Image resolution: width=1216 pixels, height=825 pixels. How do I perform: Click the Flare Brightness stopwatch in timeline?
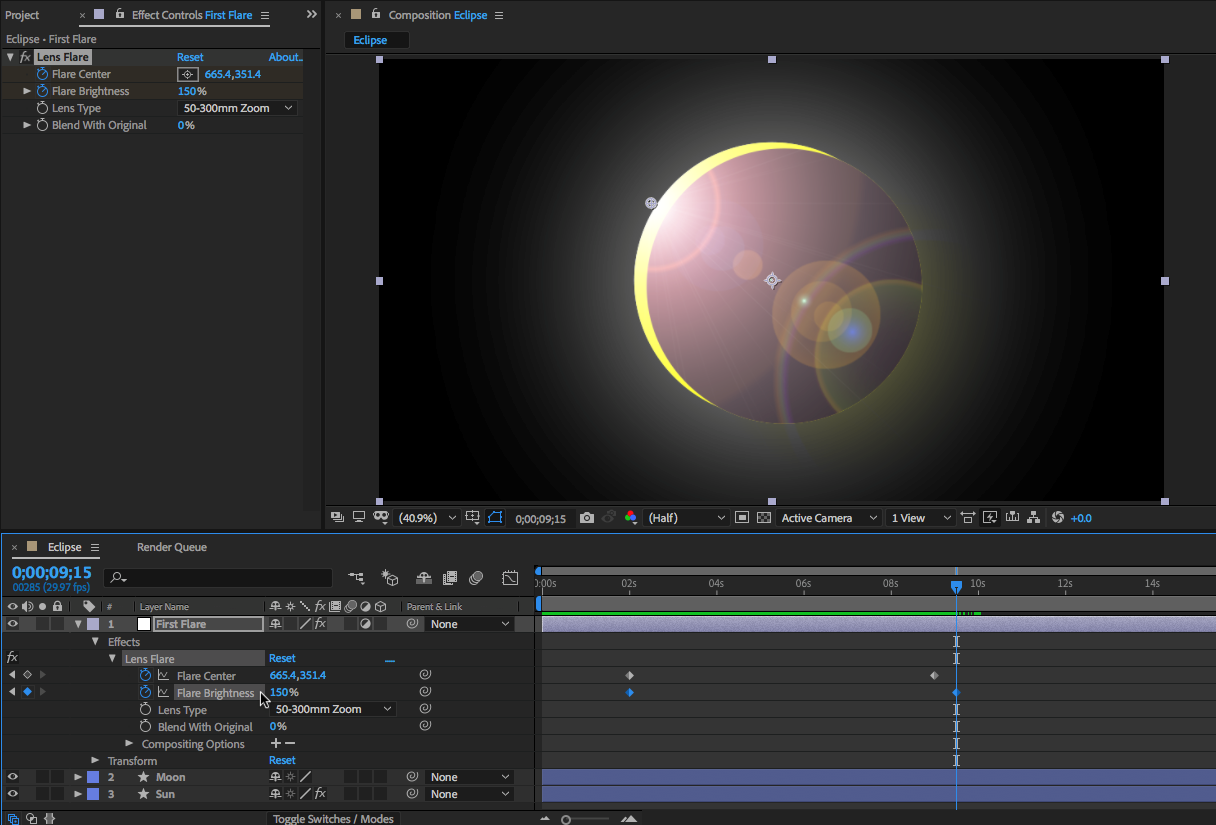[146, 693]
